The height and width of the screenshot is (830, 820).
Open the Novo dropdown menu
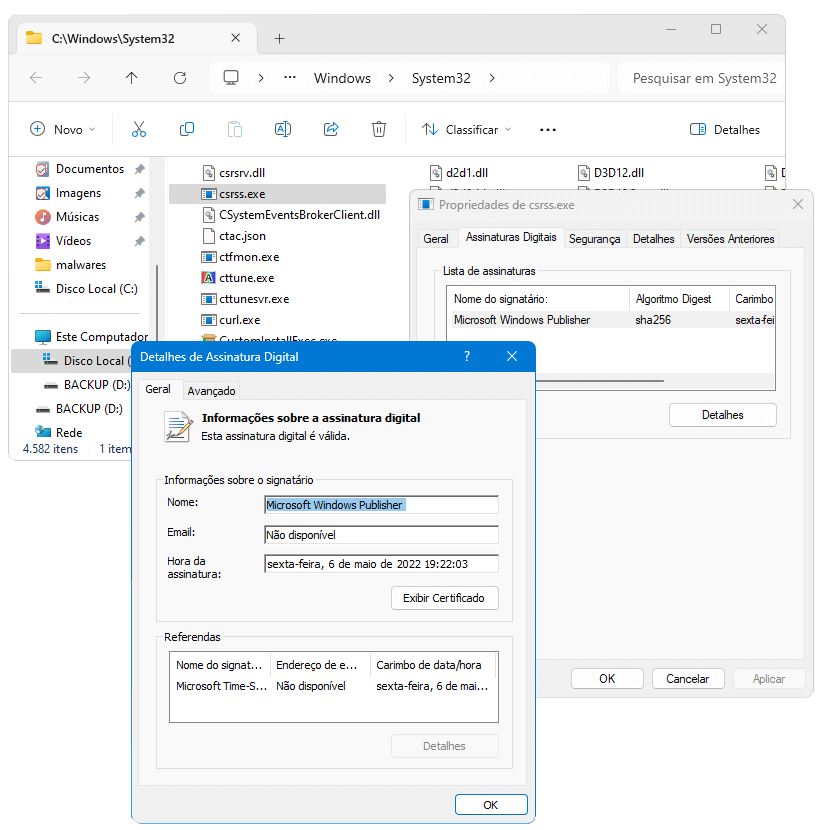pos(63,129)
